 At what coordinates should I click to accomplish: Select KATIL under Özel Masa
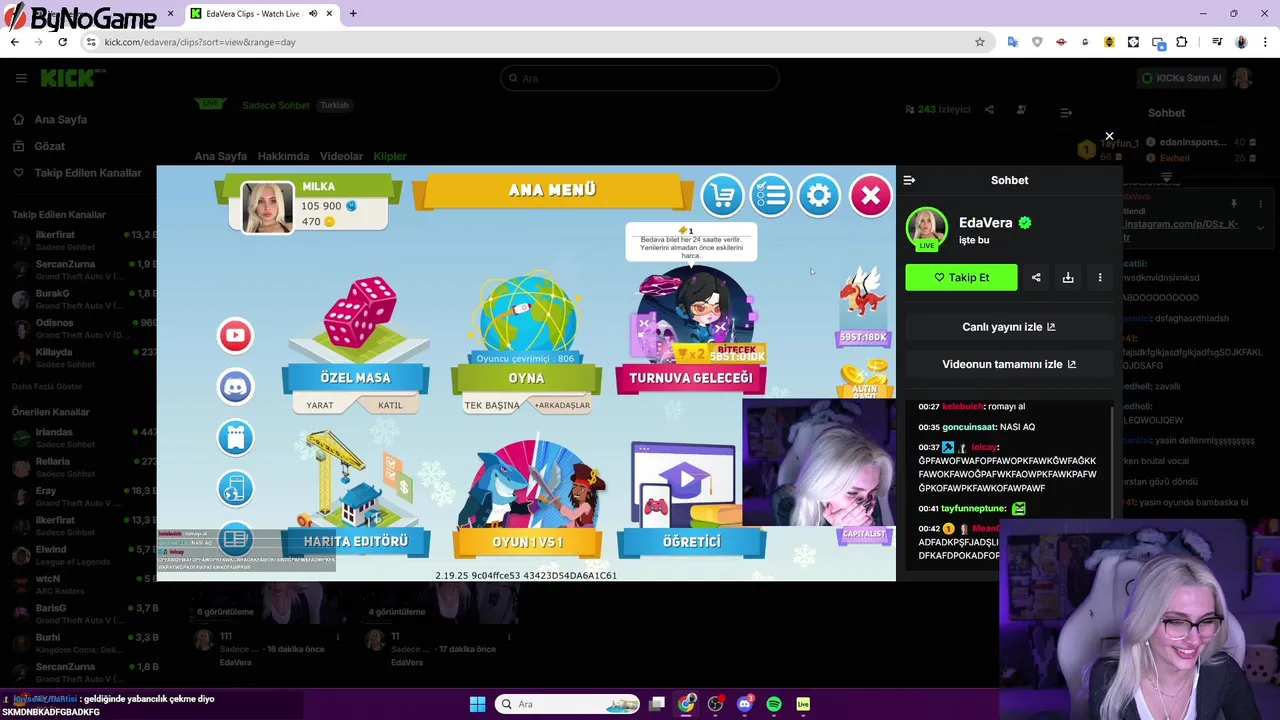point(390,405)
